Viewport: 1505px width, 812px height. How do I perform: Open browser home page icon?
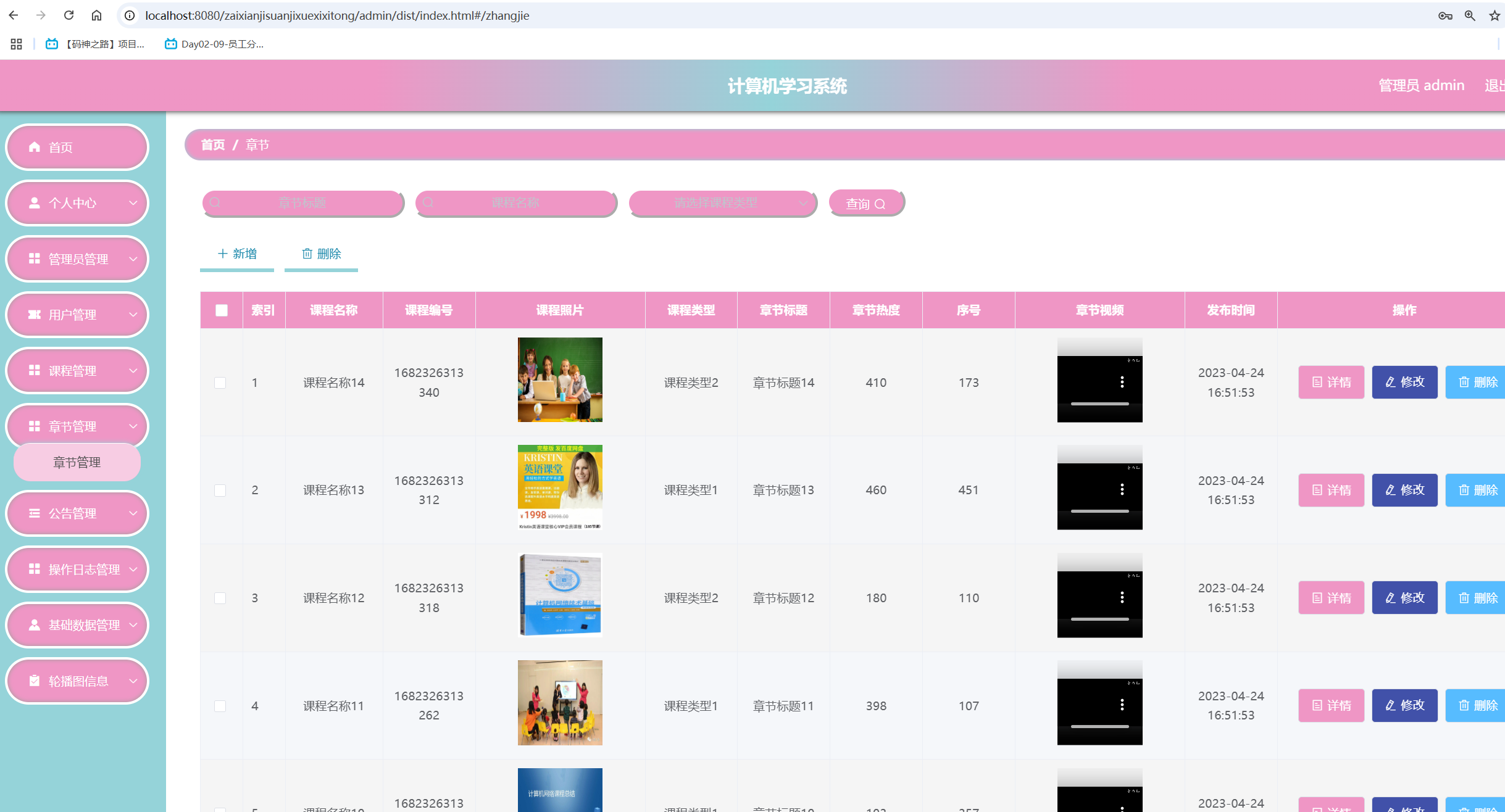(96, 15)
